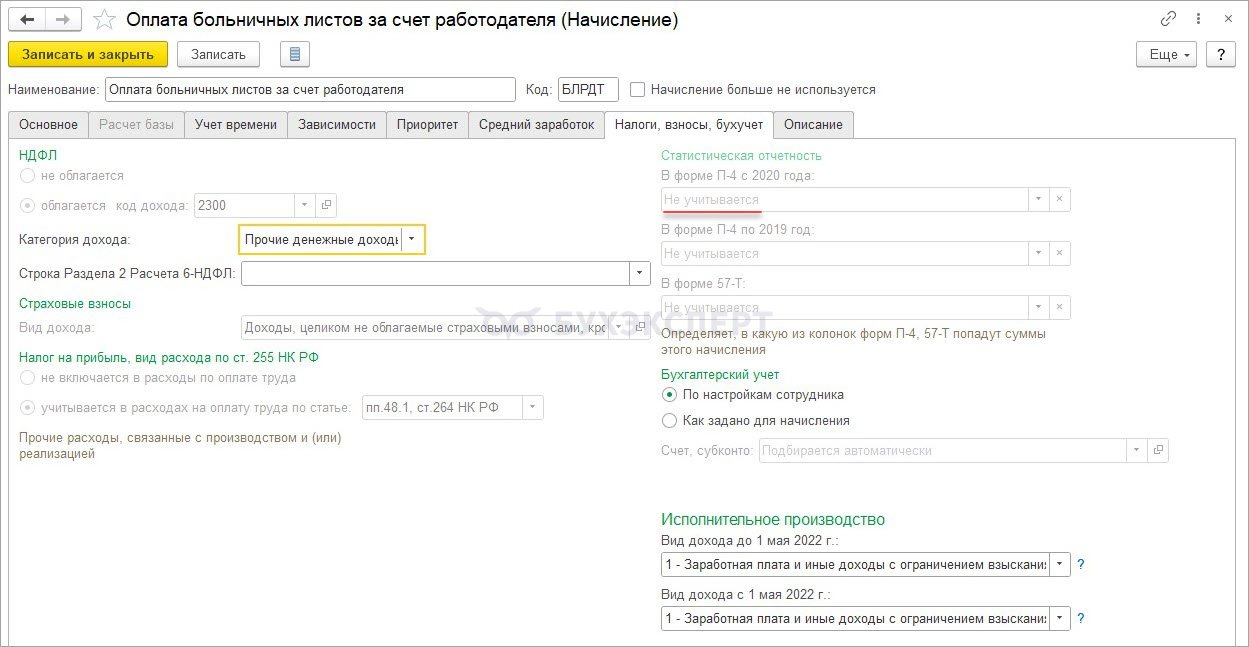Open the three-dot window menu
Image resolution: width=1249 pixels, height=647 pixels.
(1197, 19)
